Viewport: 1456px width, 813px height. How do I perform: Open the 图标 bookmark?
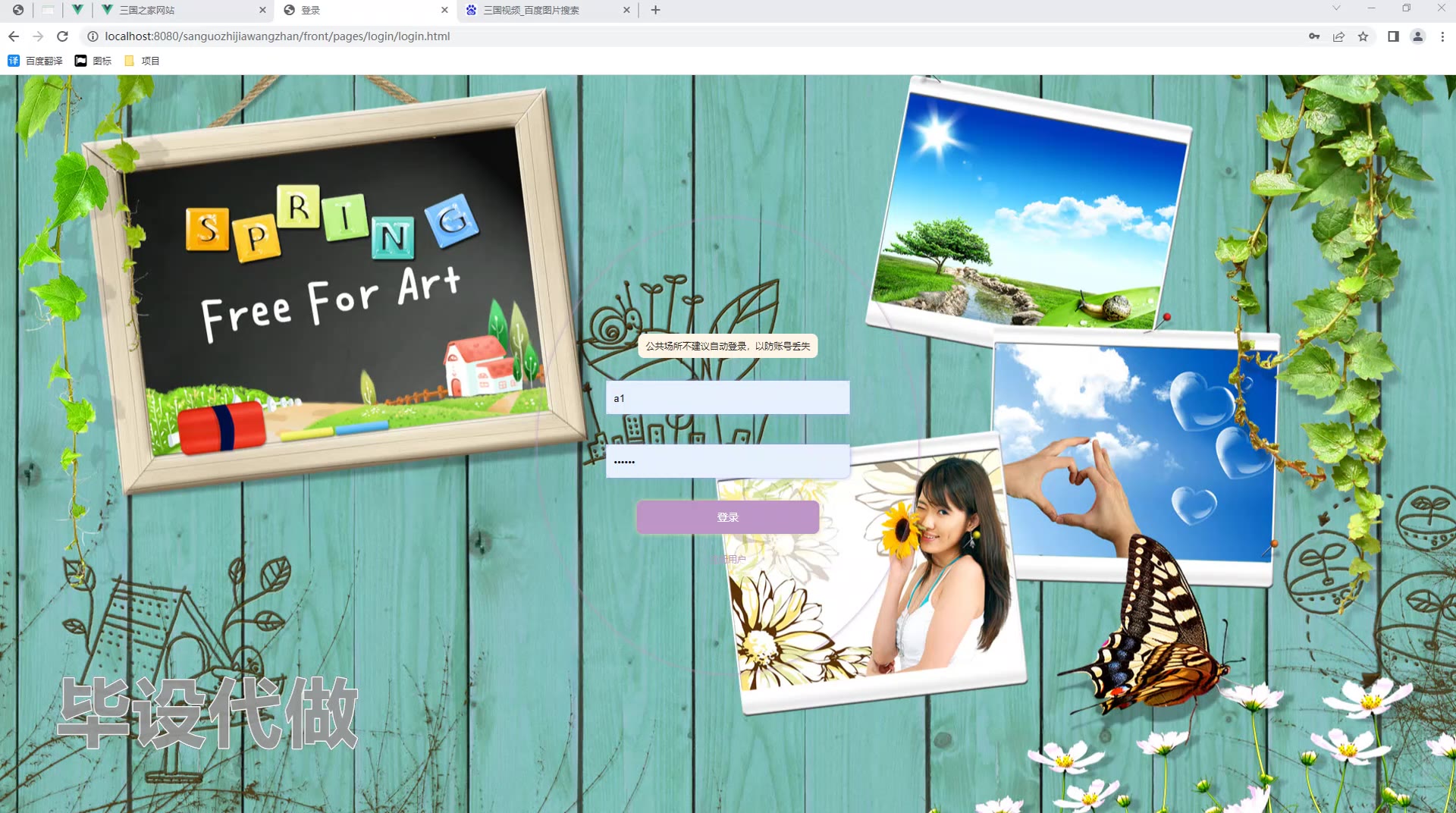click(93, 61)
